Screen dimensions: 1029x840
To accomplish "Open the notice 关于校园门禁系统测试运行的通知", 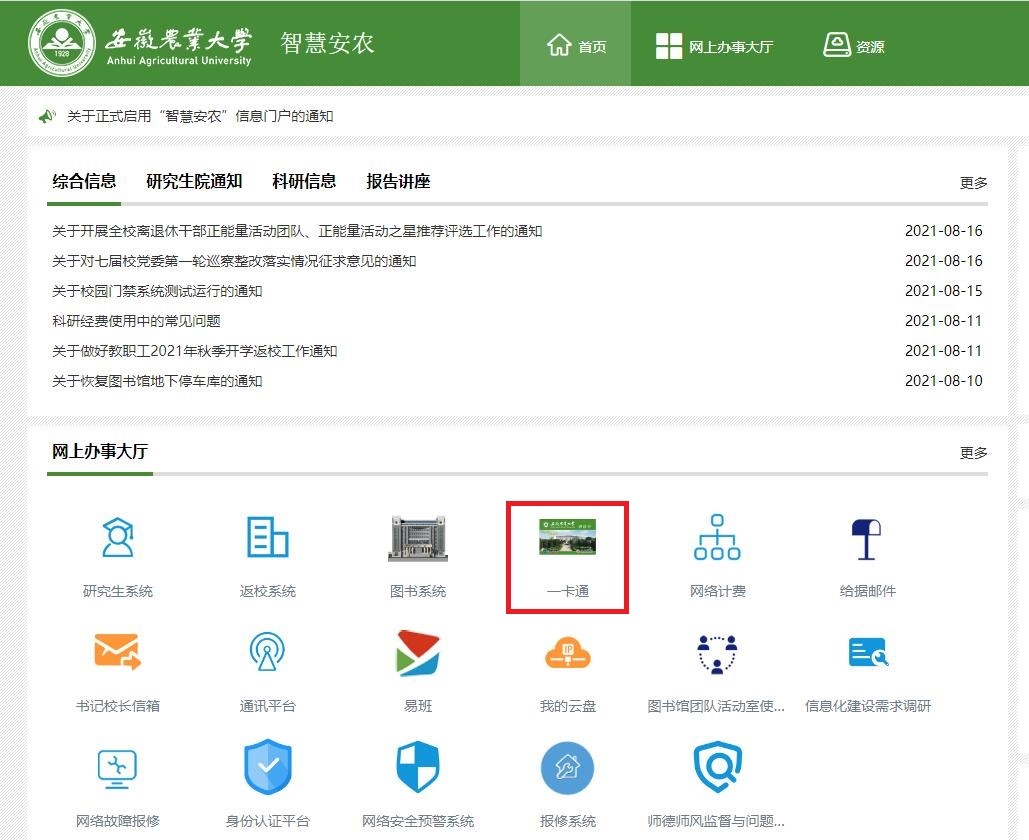I will [157, 291].
